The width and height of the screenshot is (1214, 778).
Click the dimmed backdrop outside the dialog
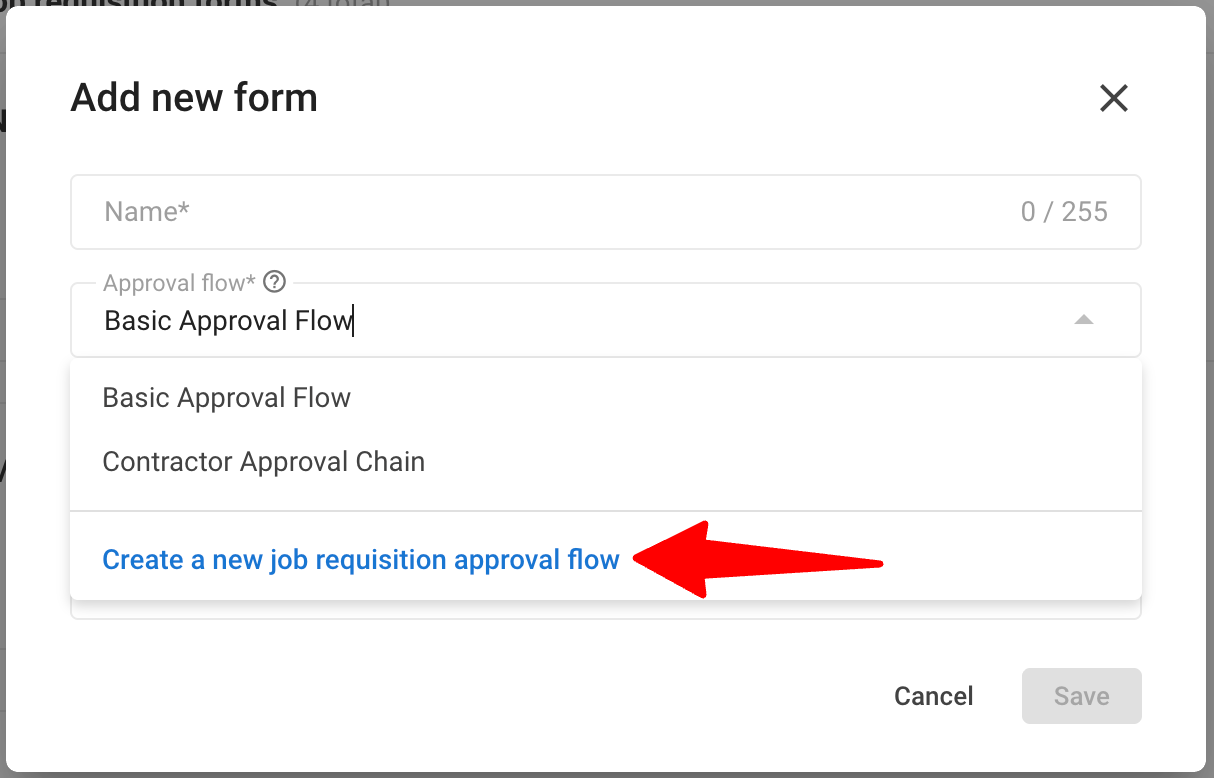coord(1210,400)
